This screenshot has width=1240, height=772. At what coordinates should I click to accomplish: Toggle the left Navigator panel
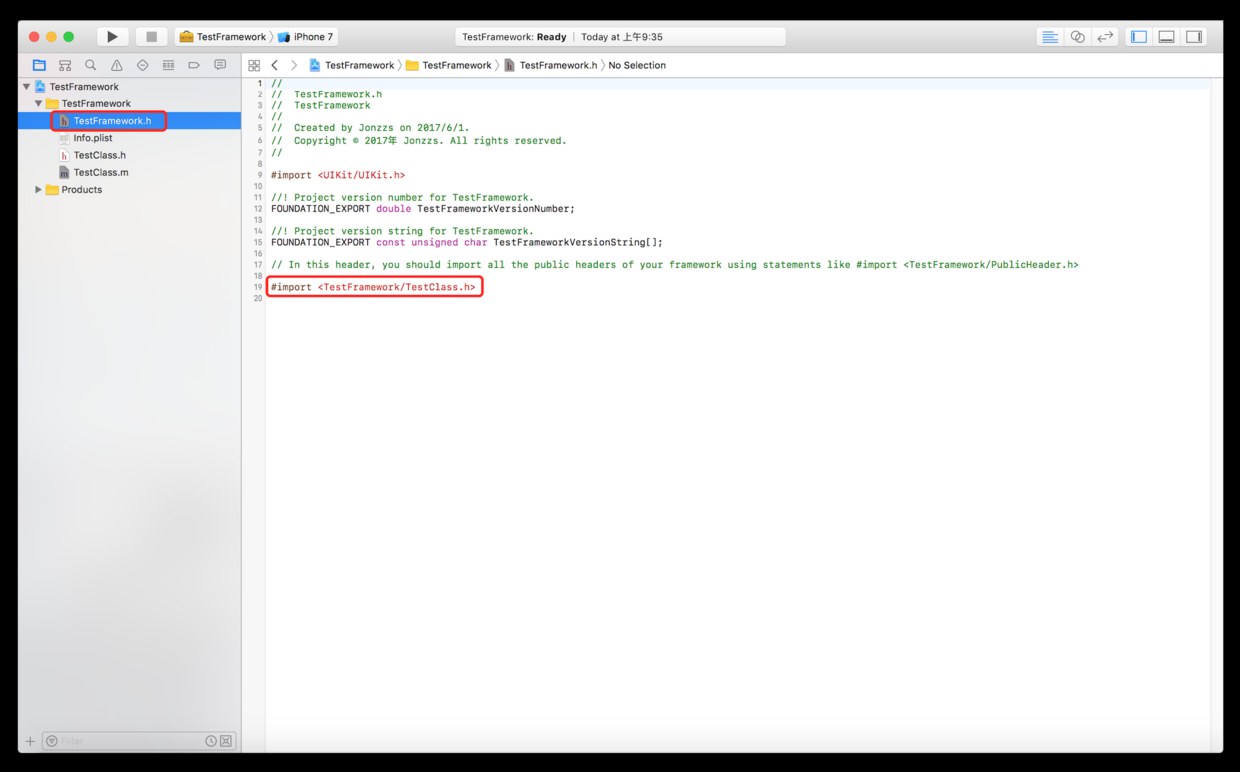pos(1139,37)
